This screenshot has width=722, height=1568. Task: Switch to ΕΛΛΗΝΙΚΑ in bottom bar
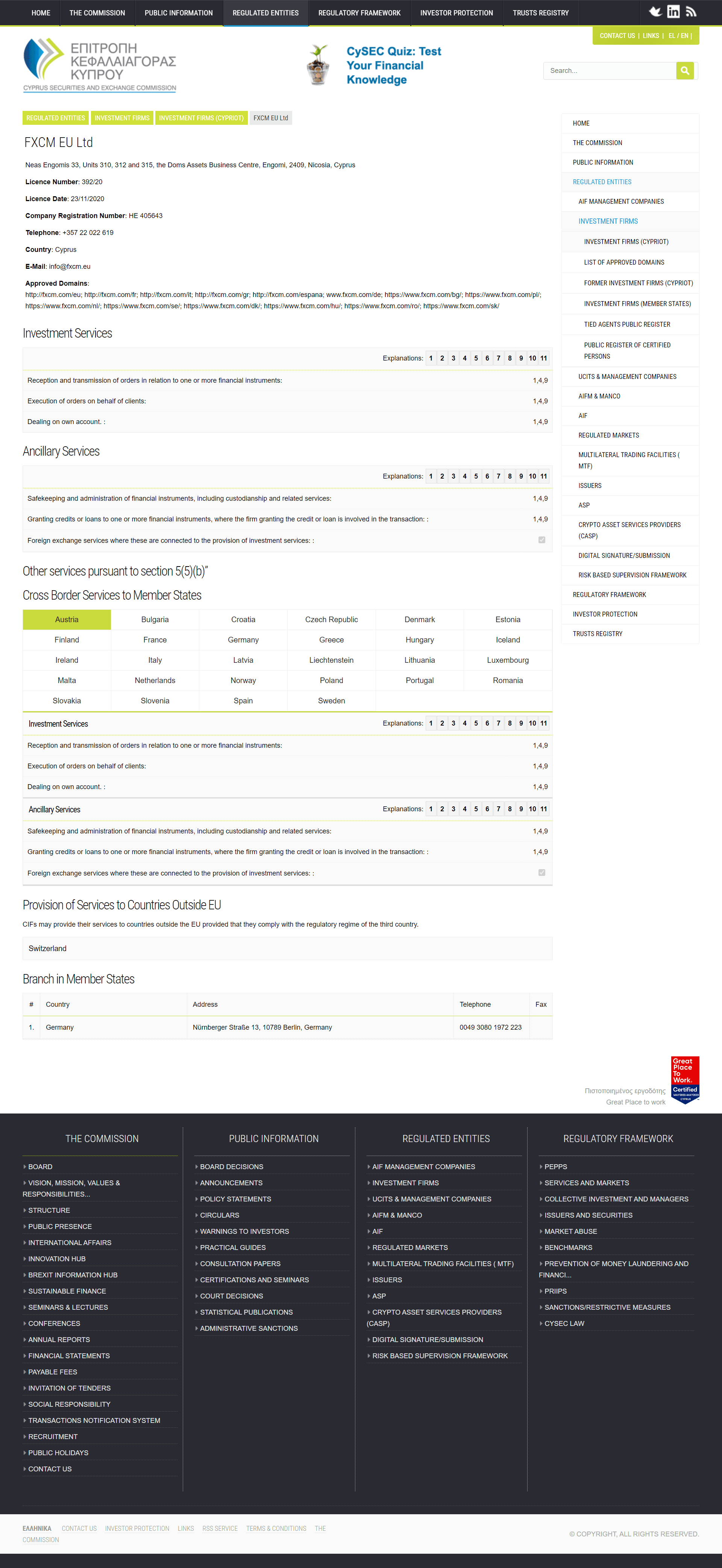coord(37,1529)
